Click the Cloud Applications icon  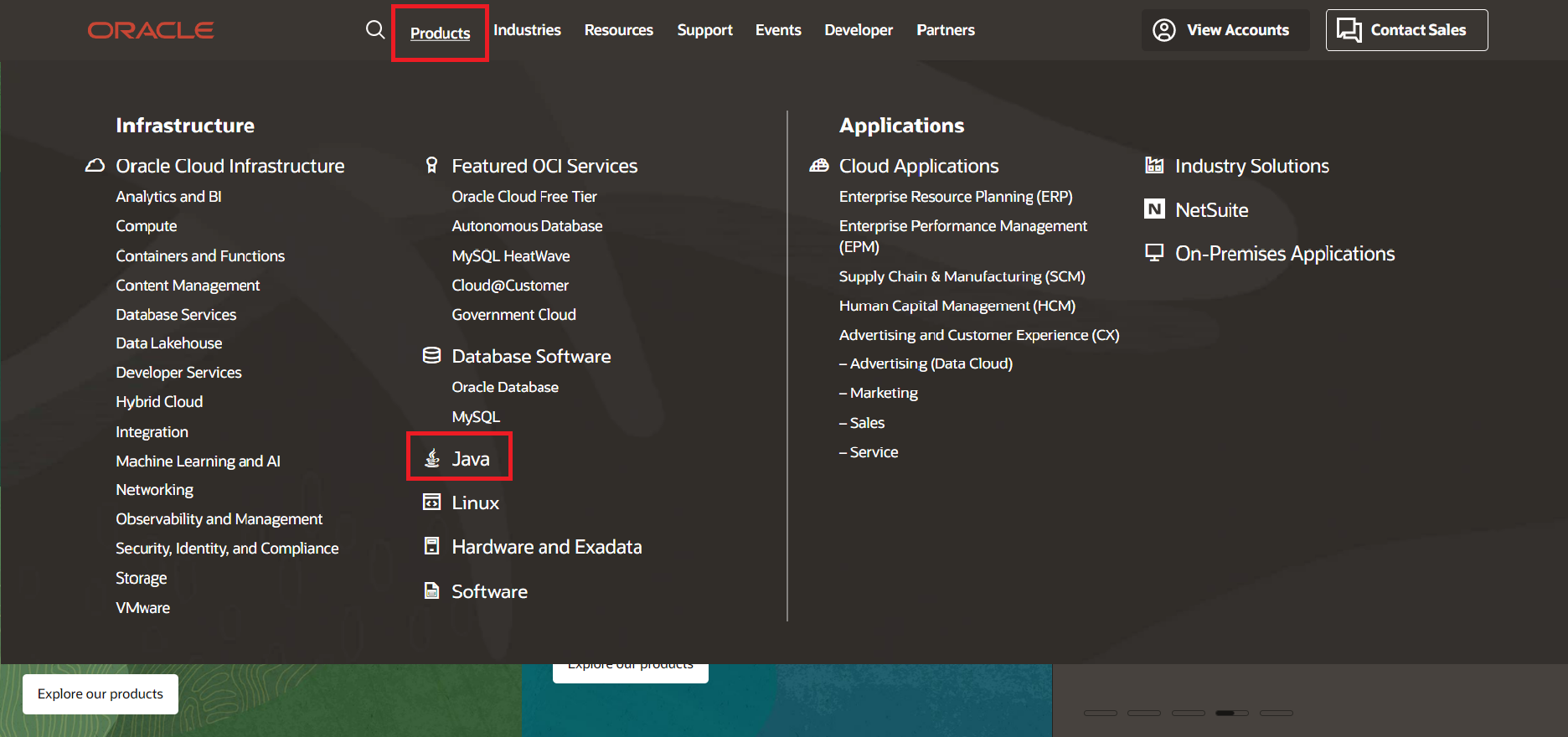pyautogui.click(x=819, y=166)
